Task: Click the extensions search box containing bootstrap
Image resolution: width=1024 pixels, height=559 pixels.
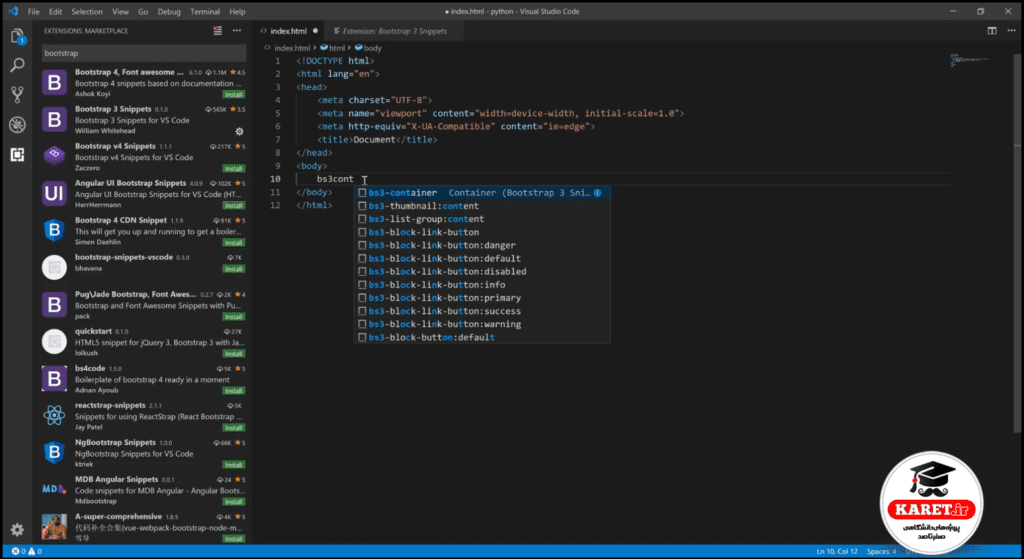Action: point(144,53)
